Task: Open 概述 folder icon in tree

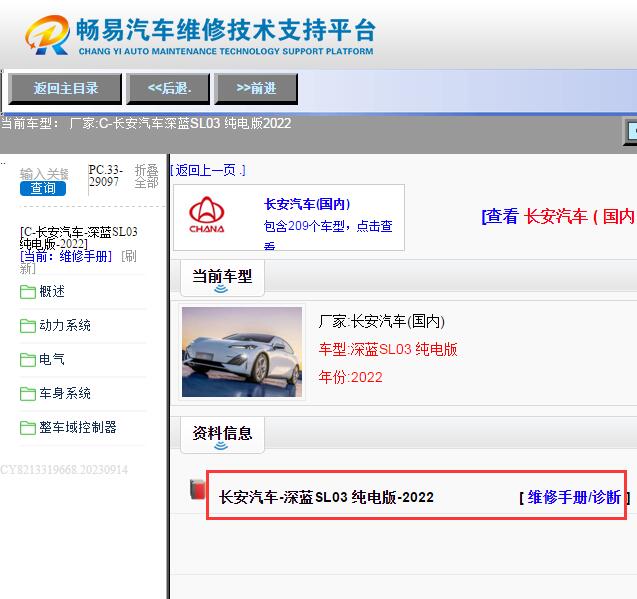Action: click(x=28, y=292)
